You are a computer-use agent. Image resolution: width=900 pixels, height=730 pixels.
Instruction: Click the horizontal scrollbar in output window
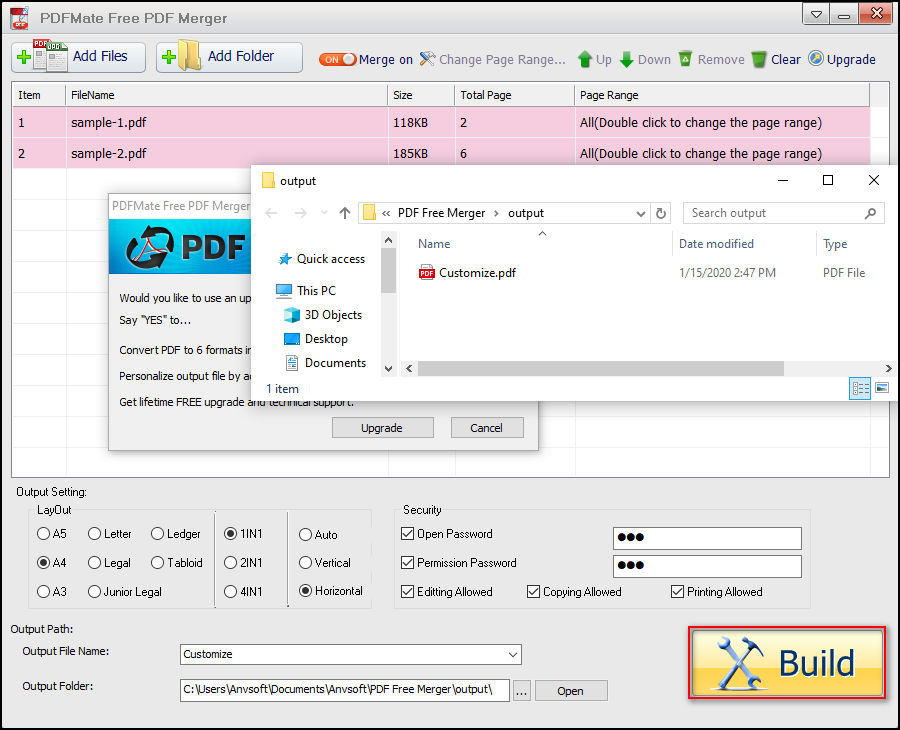click(600, 369)
